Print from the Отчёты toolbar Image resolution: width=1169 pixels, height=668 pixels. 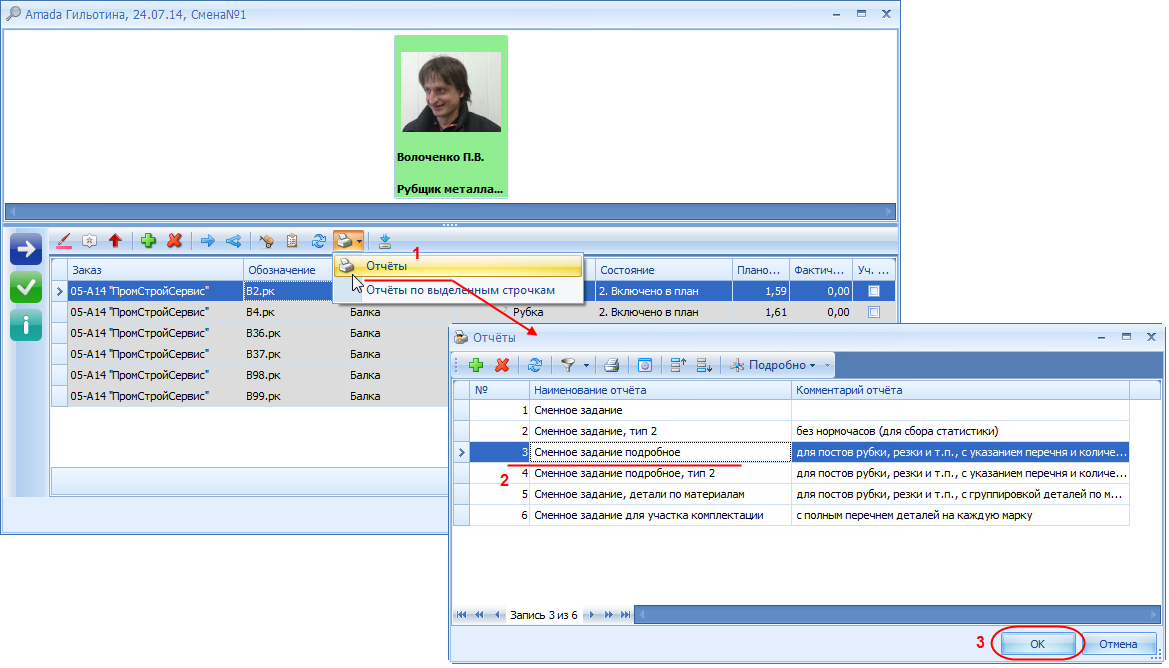point(611,365)
